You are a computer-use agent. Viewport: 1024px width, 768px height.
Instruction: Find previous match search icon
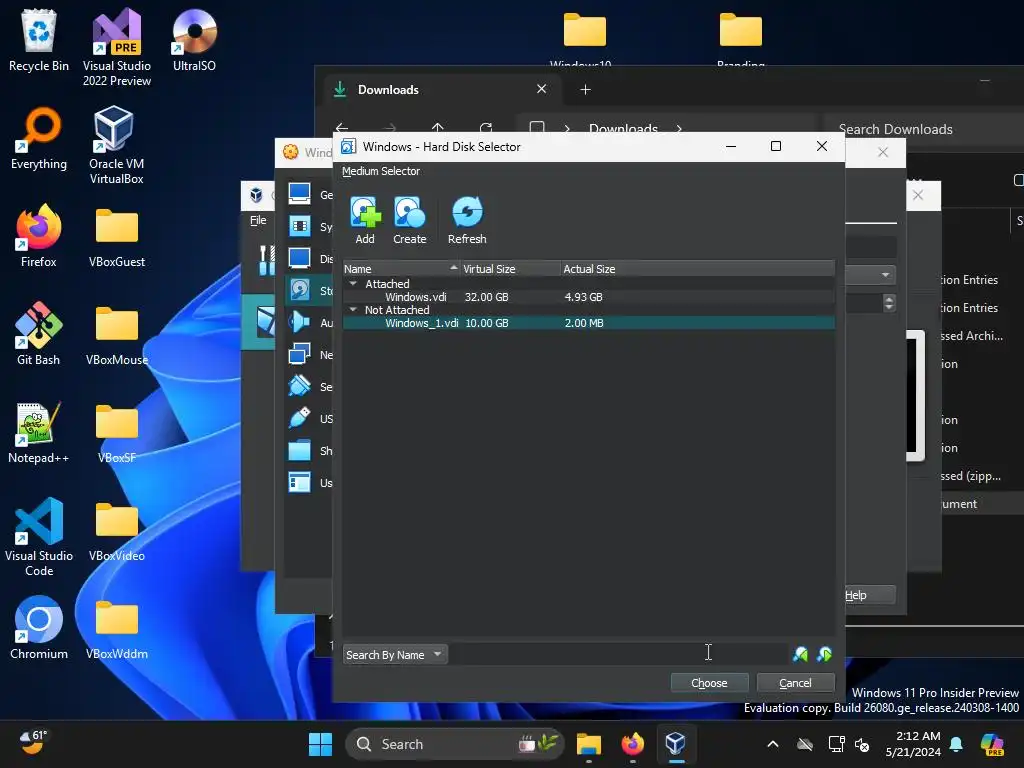click(x=800, y=654)
